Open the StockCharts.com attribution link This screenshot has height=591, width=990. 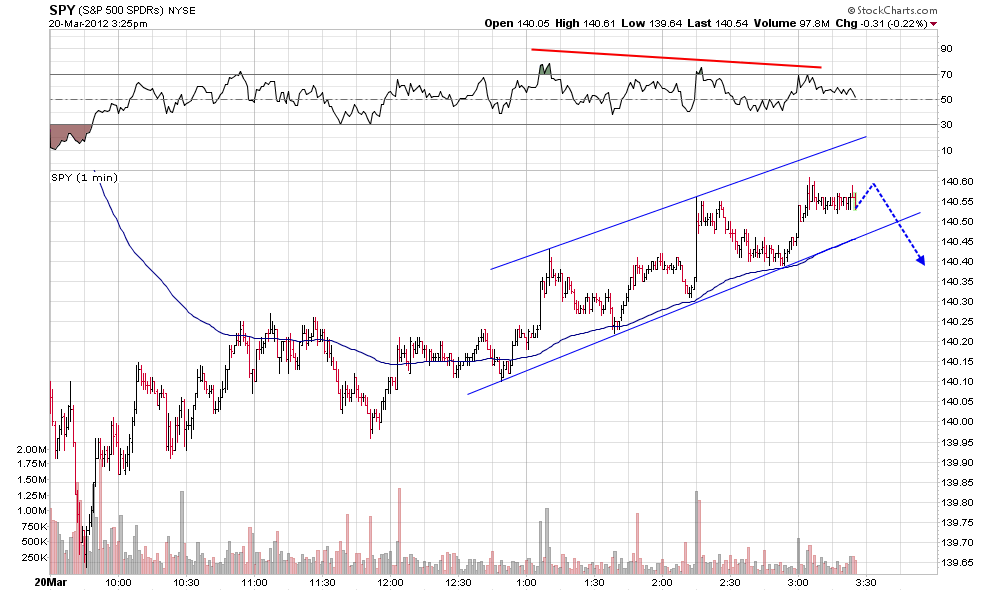[x=892, y=10]
